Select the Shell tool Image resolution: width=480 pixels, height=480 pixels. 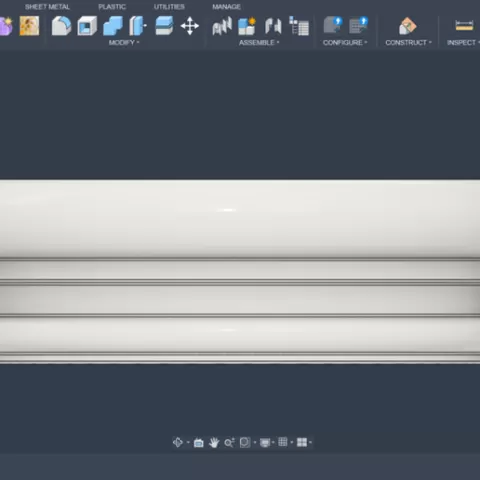click(x=87, y=26)
